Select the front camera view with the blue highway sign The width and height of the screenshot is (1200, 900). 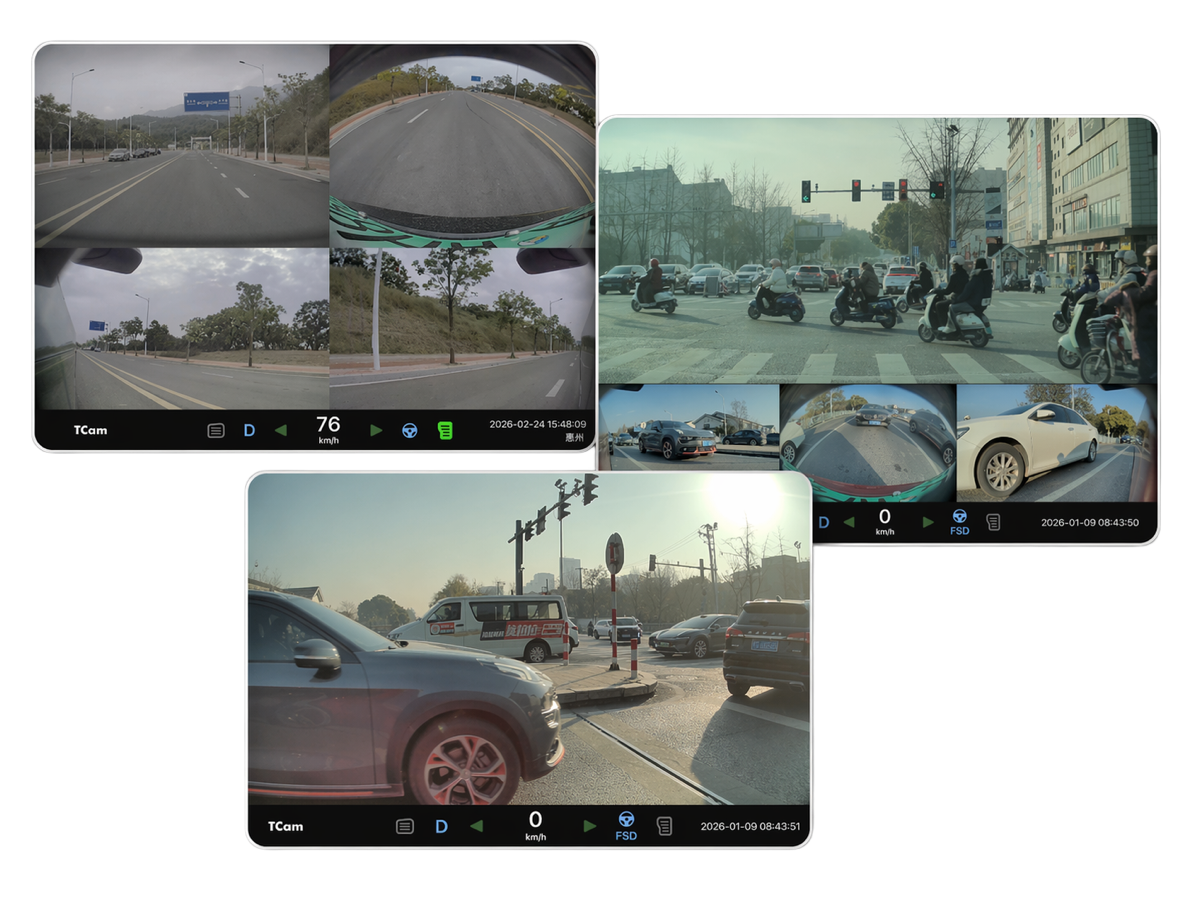tap(182, 145)
